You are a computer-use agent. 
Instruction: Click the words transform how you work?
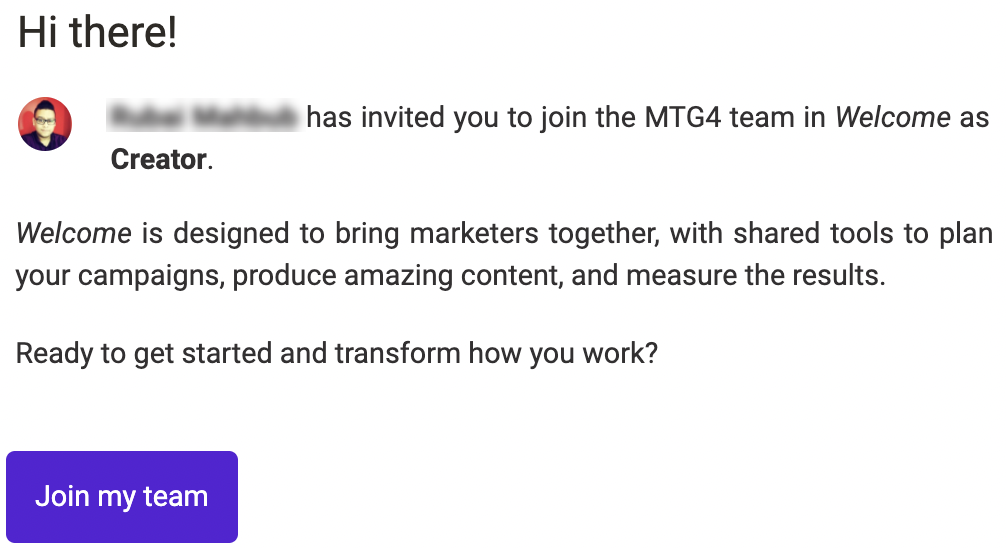coord(496,354)
